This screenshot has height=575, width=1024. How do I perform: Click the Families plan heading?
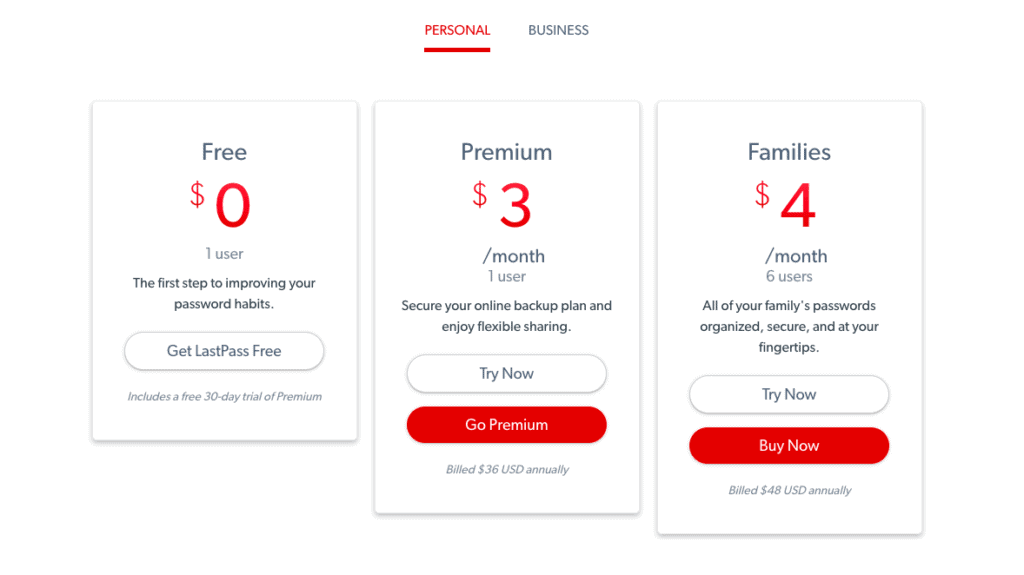(789, 152)
